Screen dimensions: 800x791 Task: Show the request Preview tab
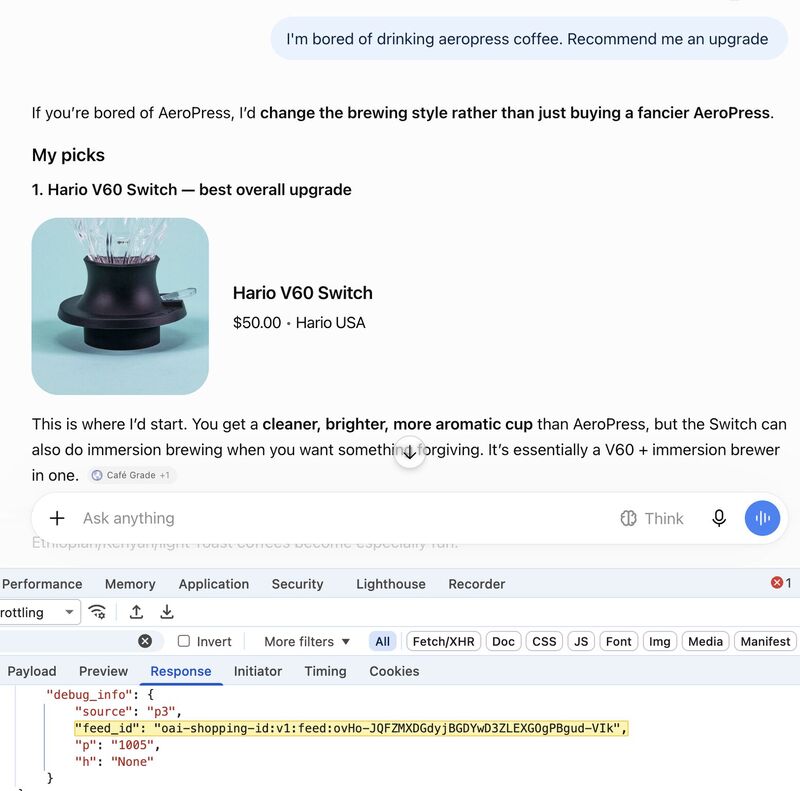[x=103, y=671]
